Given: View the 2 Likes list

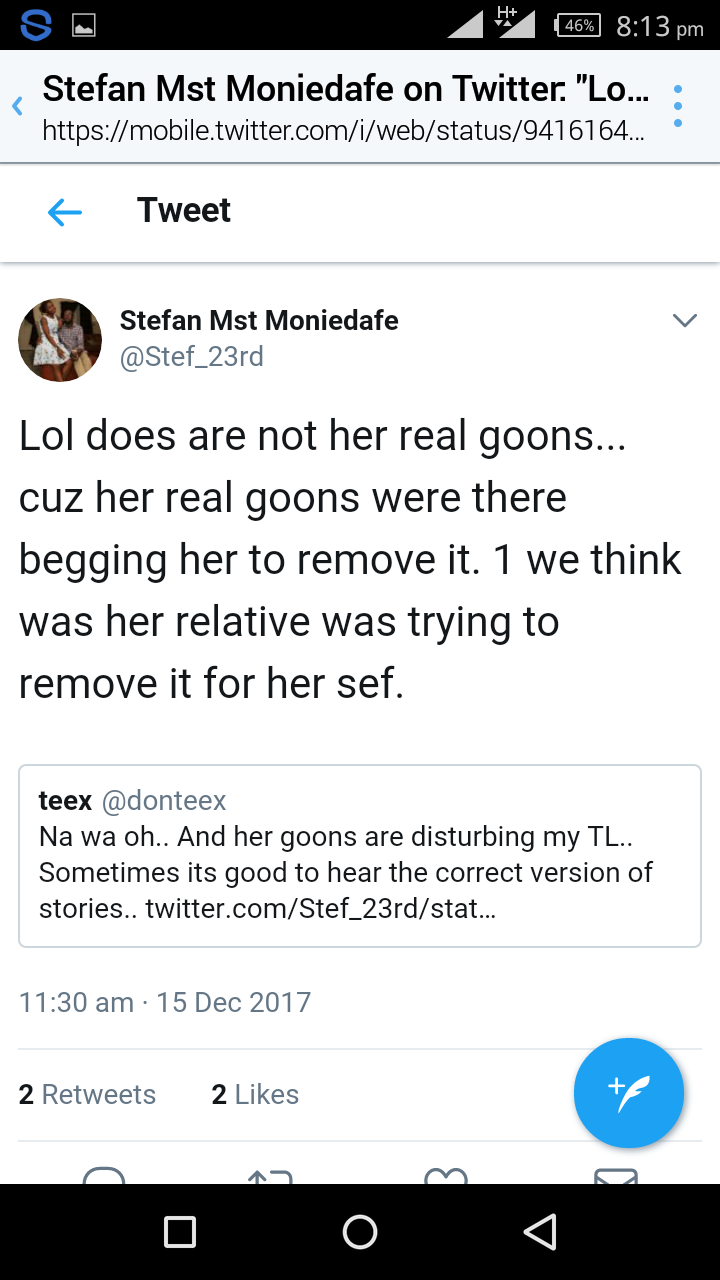Looking at the screenshot, I should 255,1095.
